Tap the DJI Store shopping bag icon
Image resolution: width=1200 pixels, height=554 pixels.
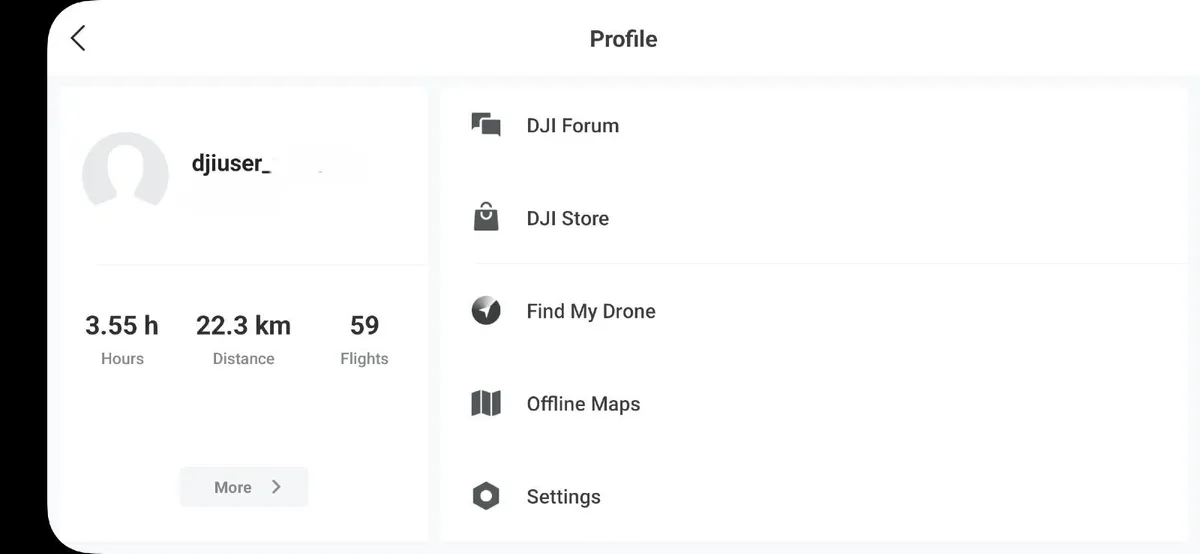[x=486, y=217]
